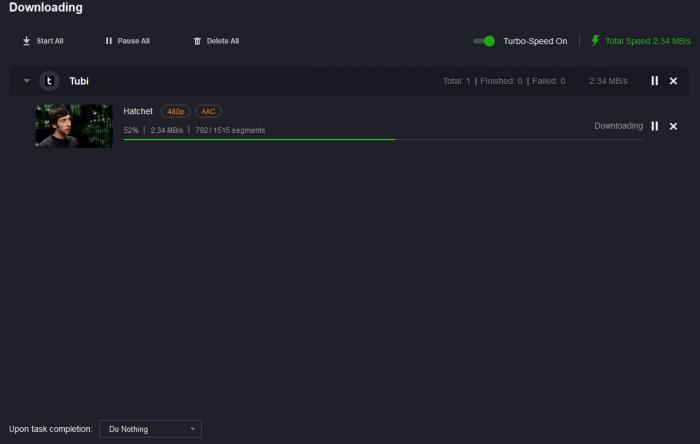700x444 pixels.
Task: Collapse the Tubi group with its arrow
Action: coord(27,81)
